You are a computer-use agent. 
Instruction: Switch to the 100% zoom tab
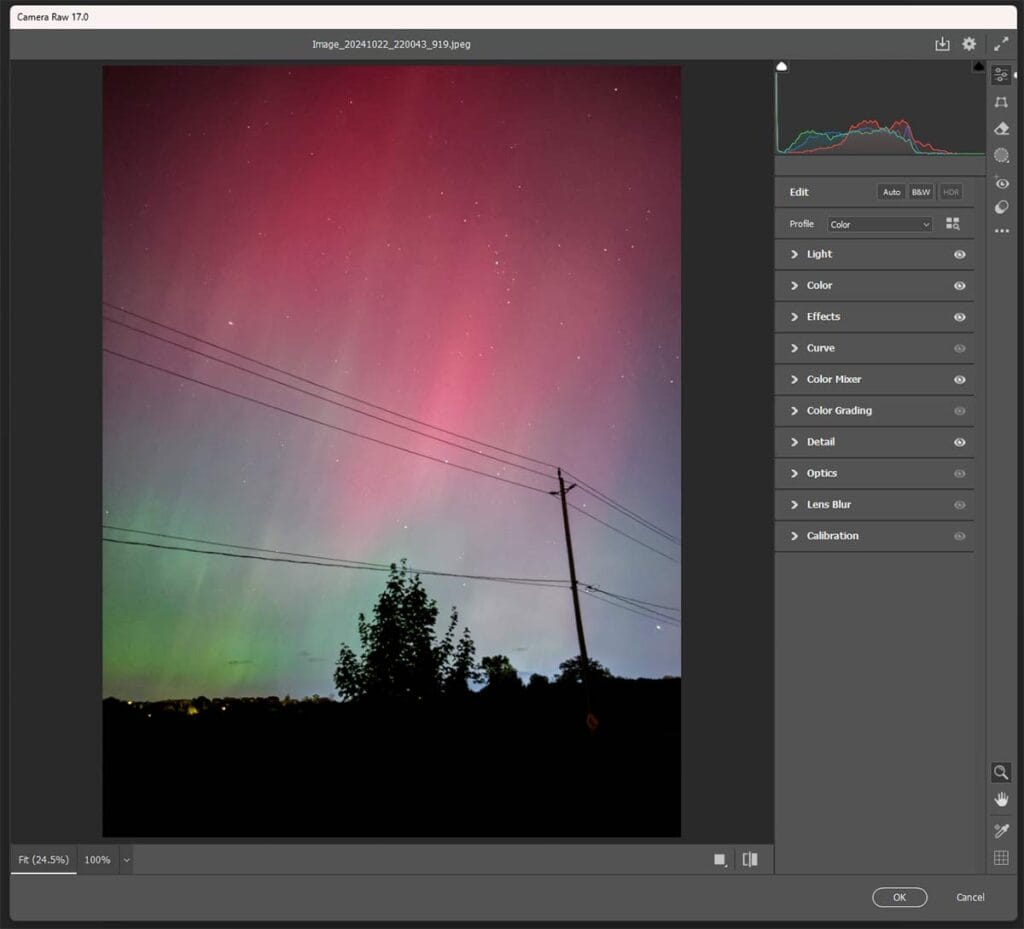pos(98,859)
